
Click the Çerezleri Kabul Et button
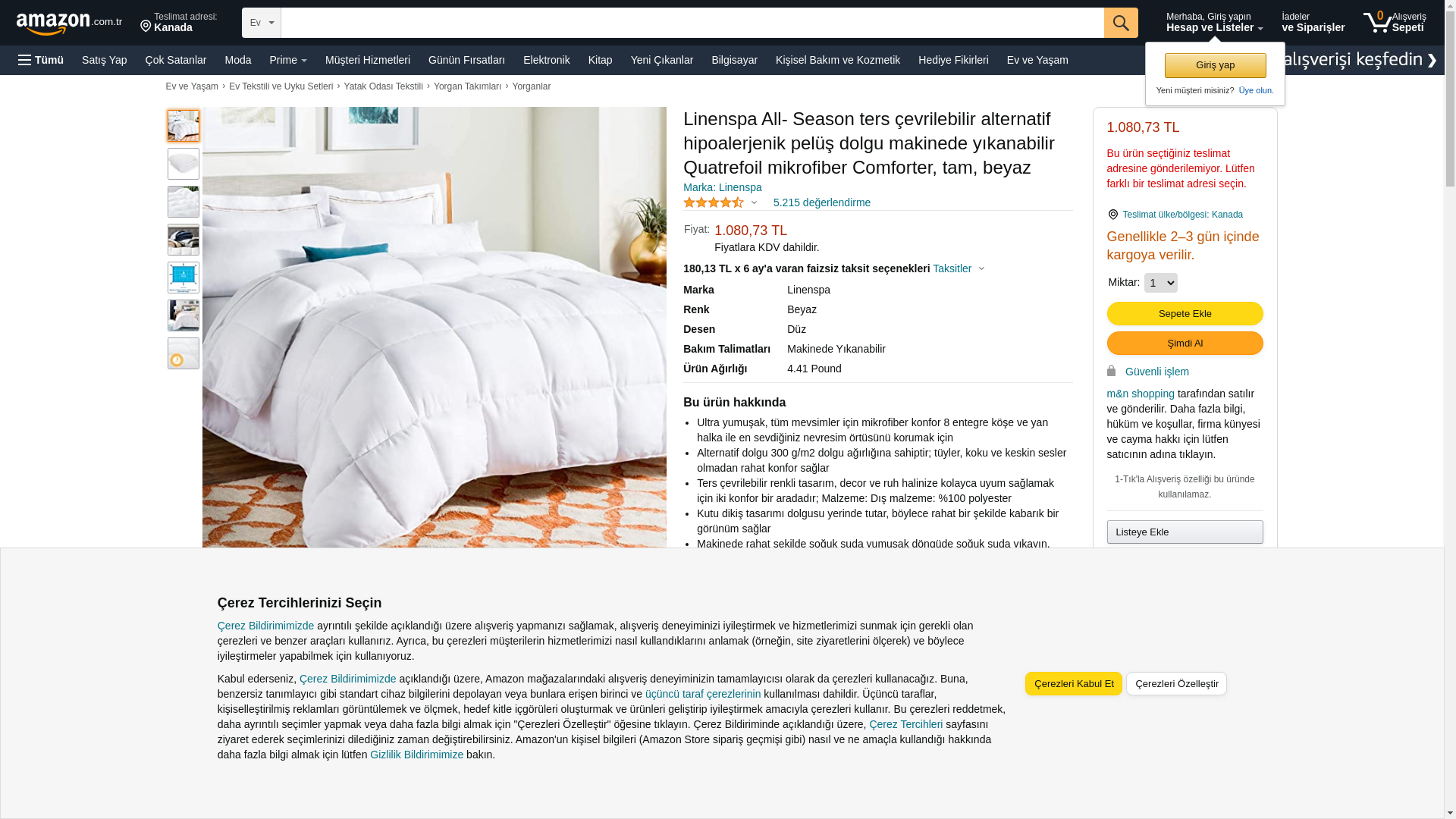1074,684
